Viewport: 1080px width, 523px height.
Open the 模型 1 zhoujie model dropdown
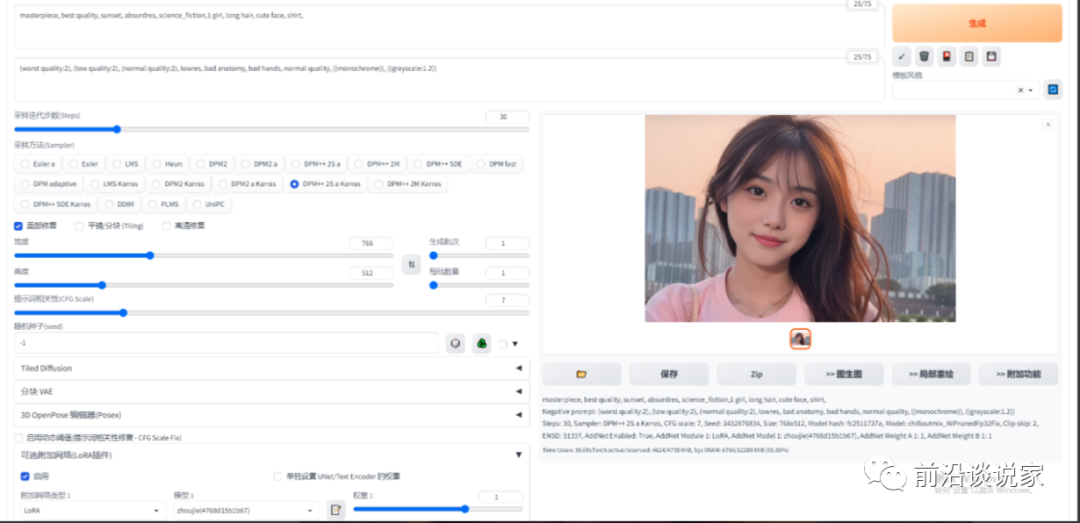tap(246, 511)
